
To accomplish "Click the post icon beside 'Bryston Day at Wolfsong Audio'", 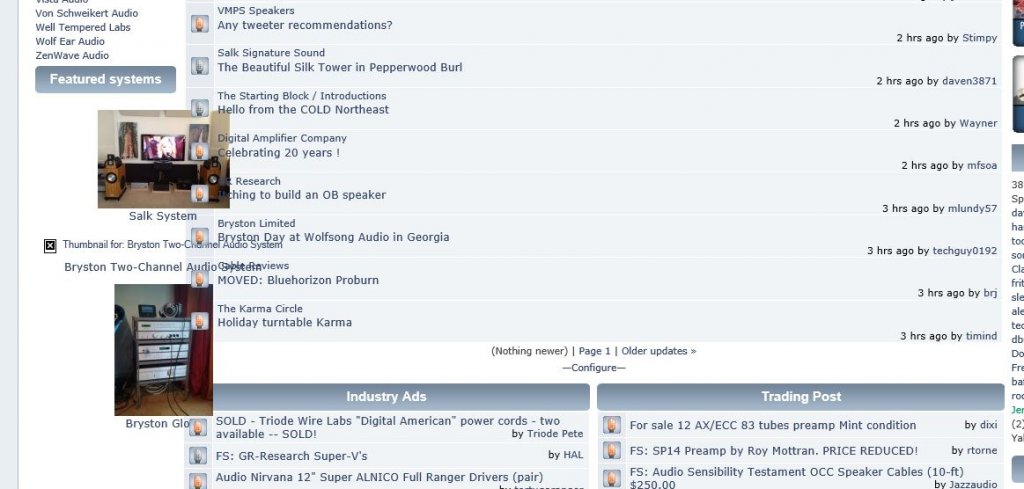I will (200, 236).
